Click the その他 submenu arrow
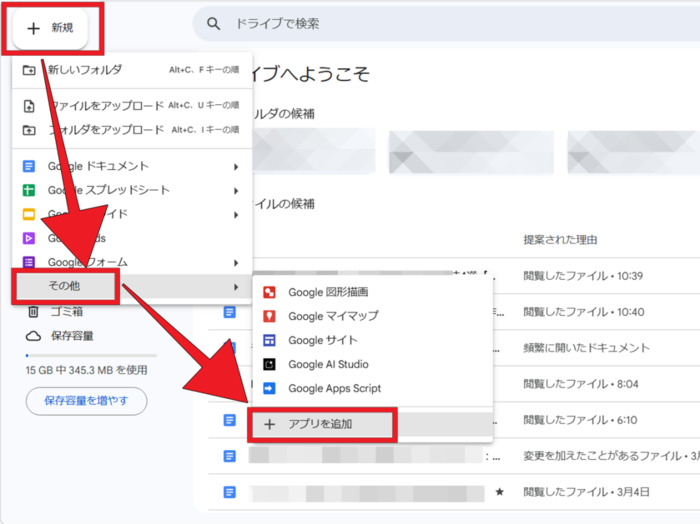 (236, 287)
